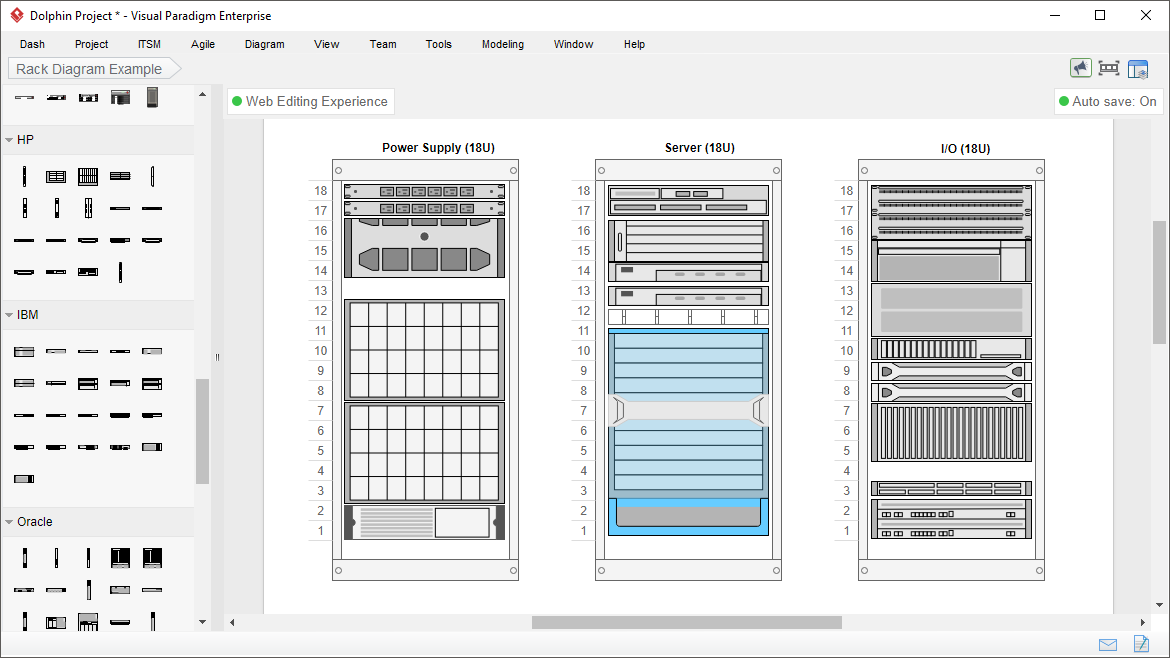This screenshot has height=658, width=1170.
Task: Open the Dash menu
Action: [32, 44]
